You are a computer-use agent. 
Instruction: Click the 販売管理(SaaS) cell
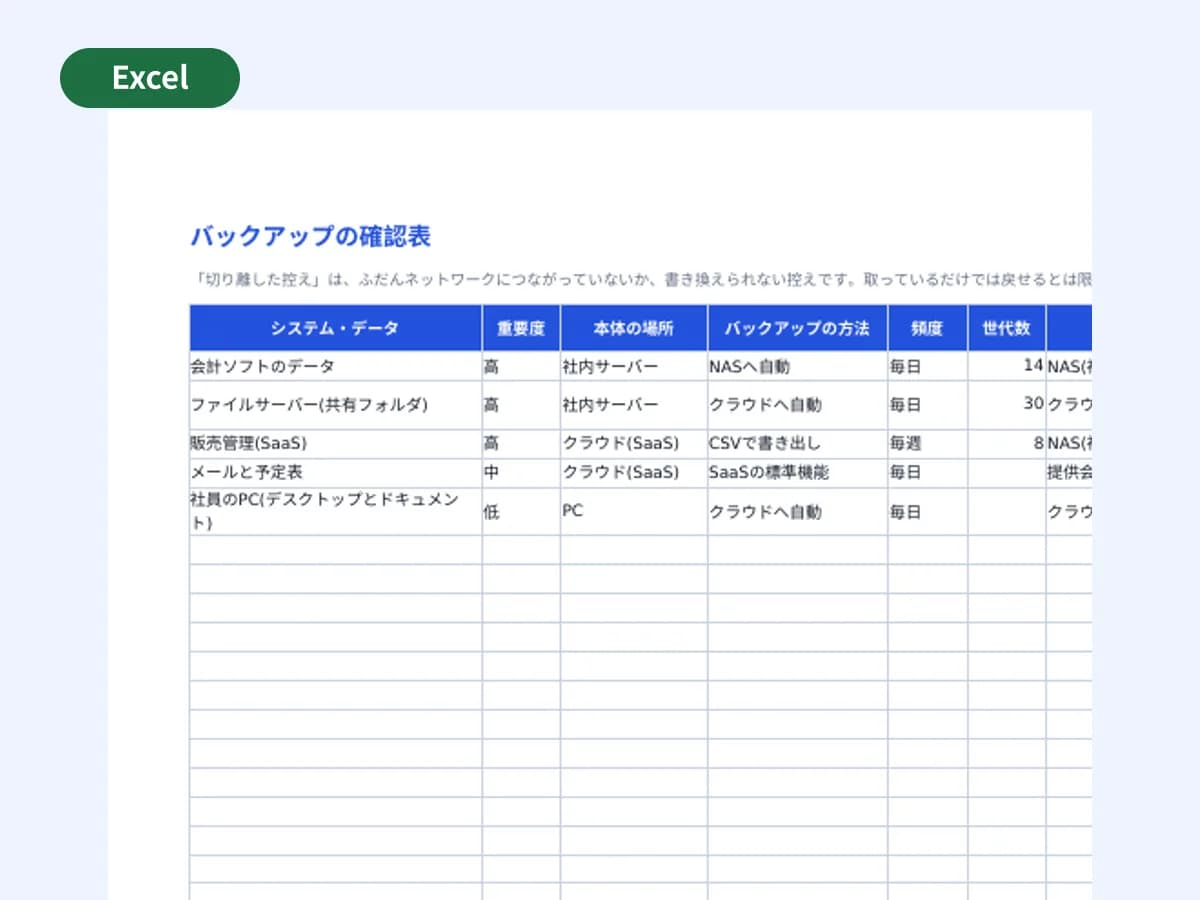(335, 444)
